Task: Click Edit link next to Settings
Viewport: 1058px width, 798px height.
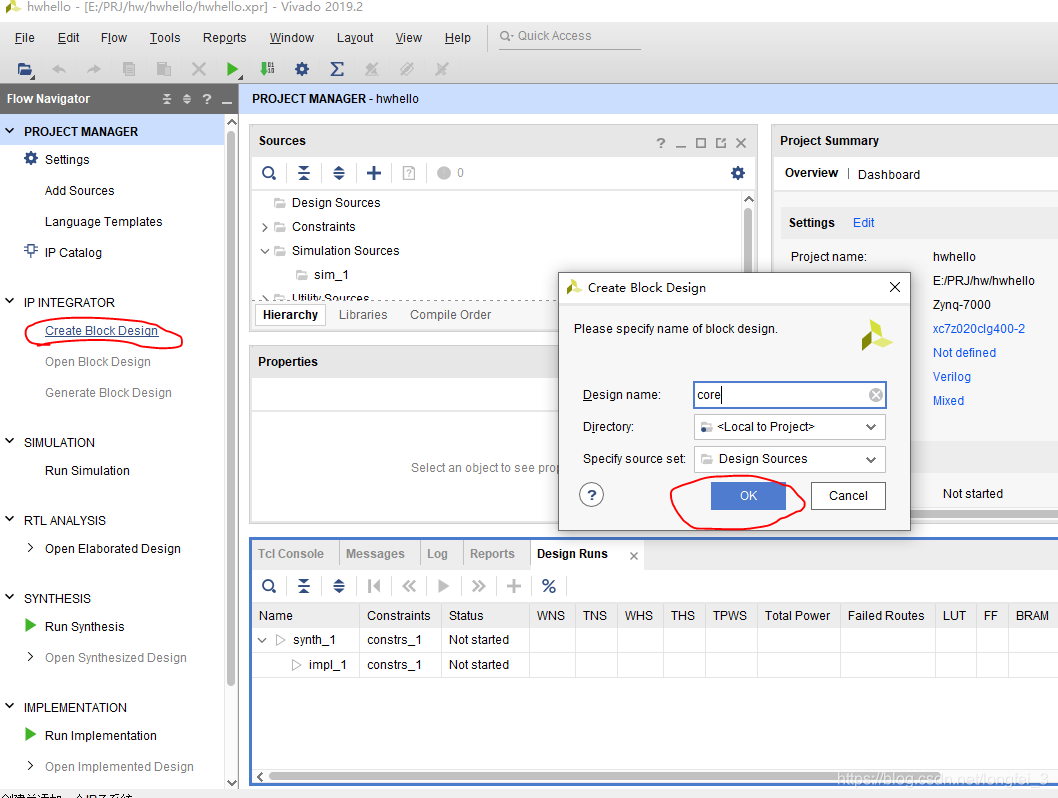Action: coord(863,223)
